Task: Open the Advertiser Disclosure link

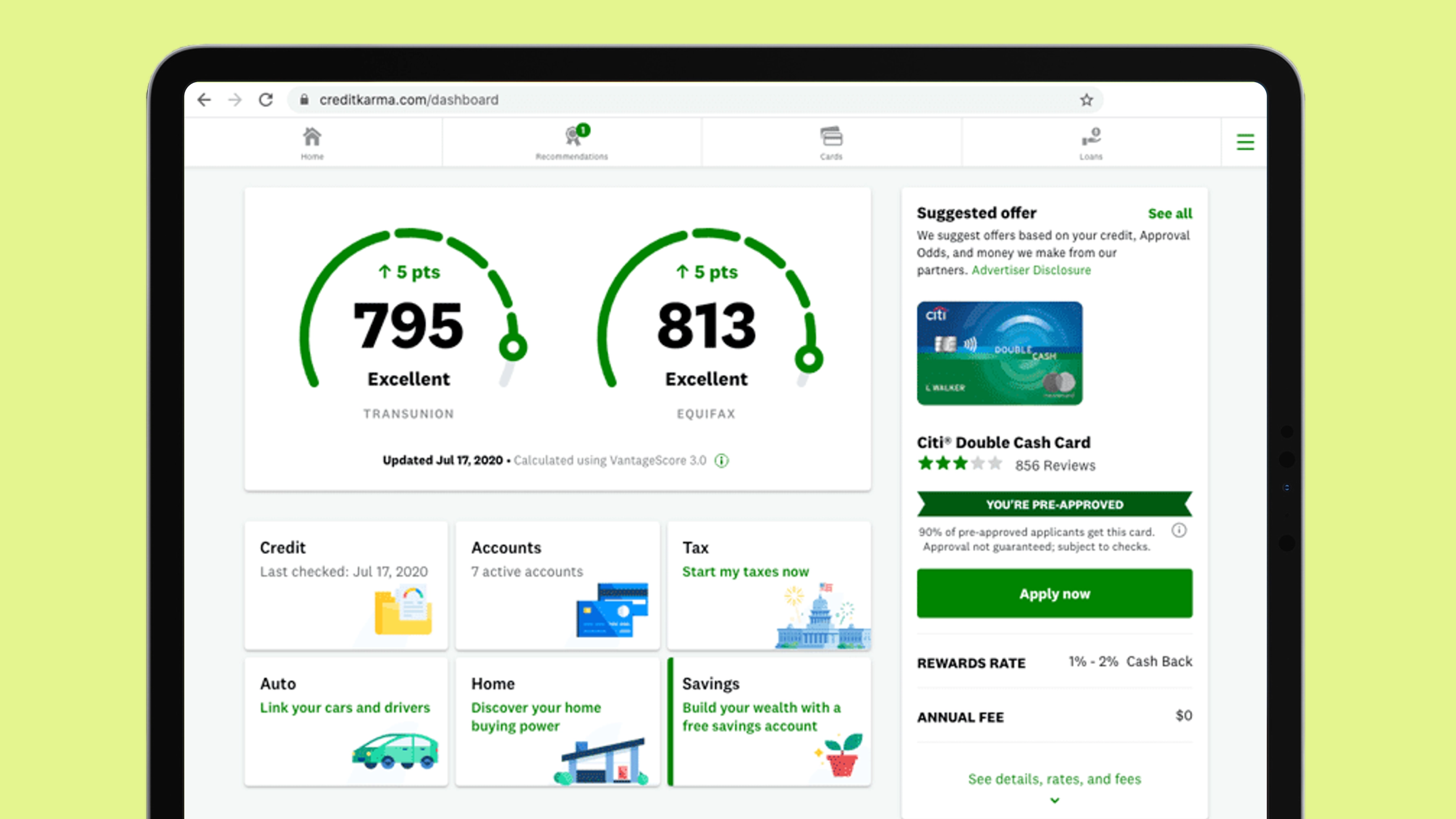Action: coord(1031,270)
